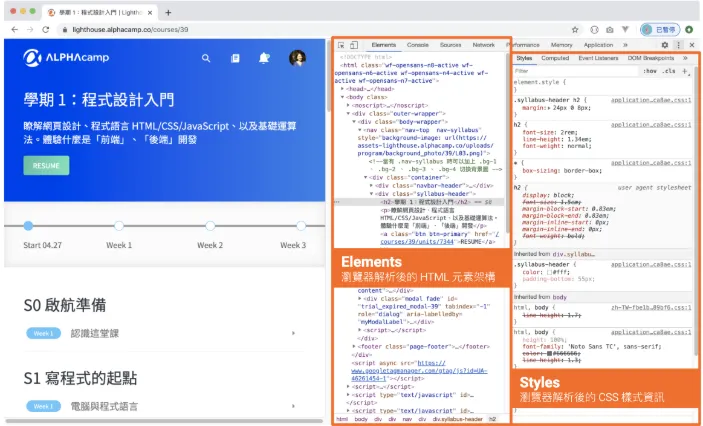Open the notebook icon in ALPHAcamp header

[235, 58]
